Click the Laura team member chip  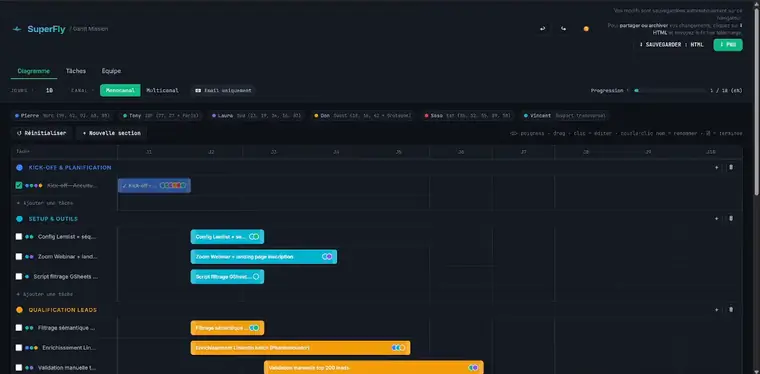click(257, 116)
